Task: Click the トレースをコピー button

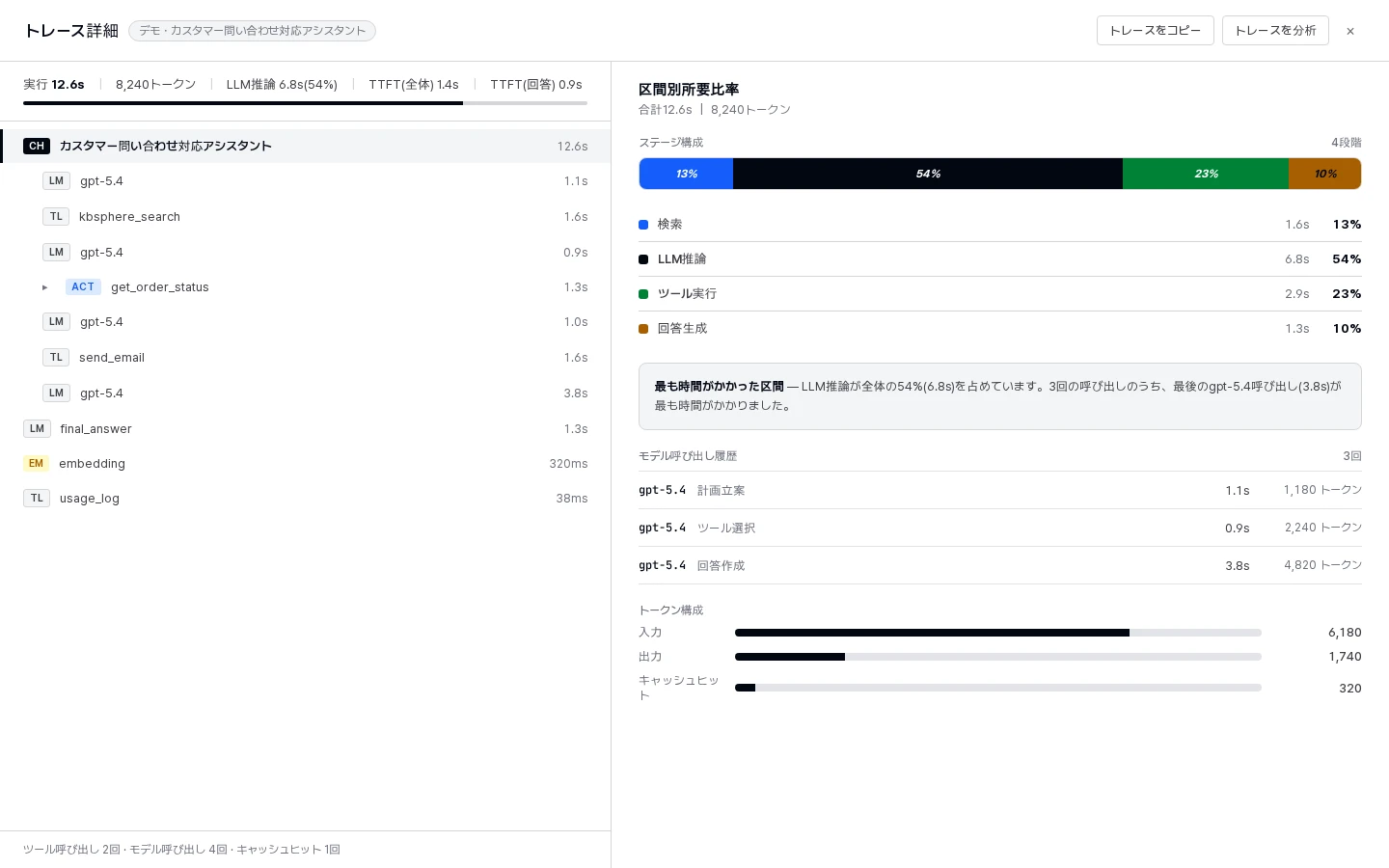Action: [1155, 31]
